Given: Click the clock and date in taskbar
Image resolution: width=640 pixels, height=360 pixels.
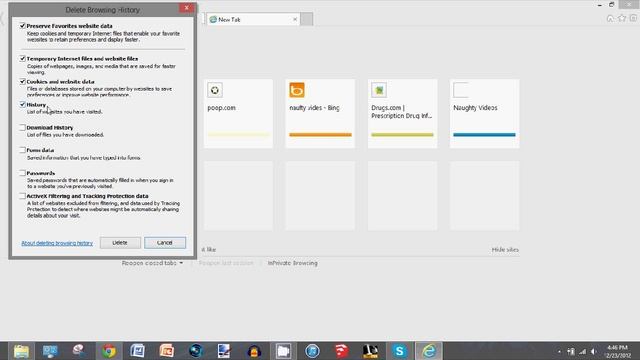Looking at the screenshot, I should coord(618,351).
